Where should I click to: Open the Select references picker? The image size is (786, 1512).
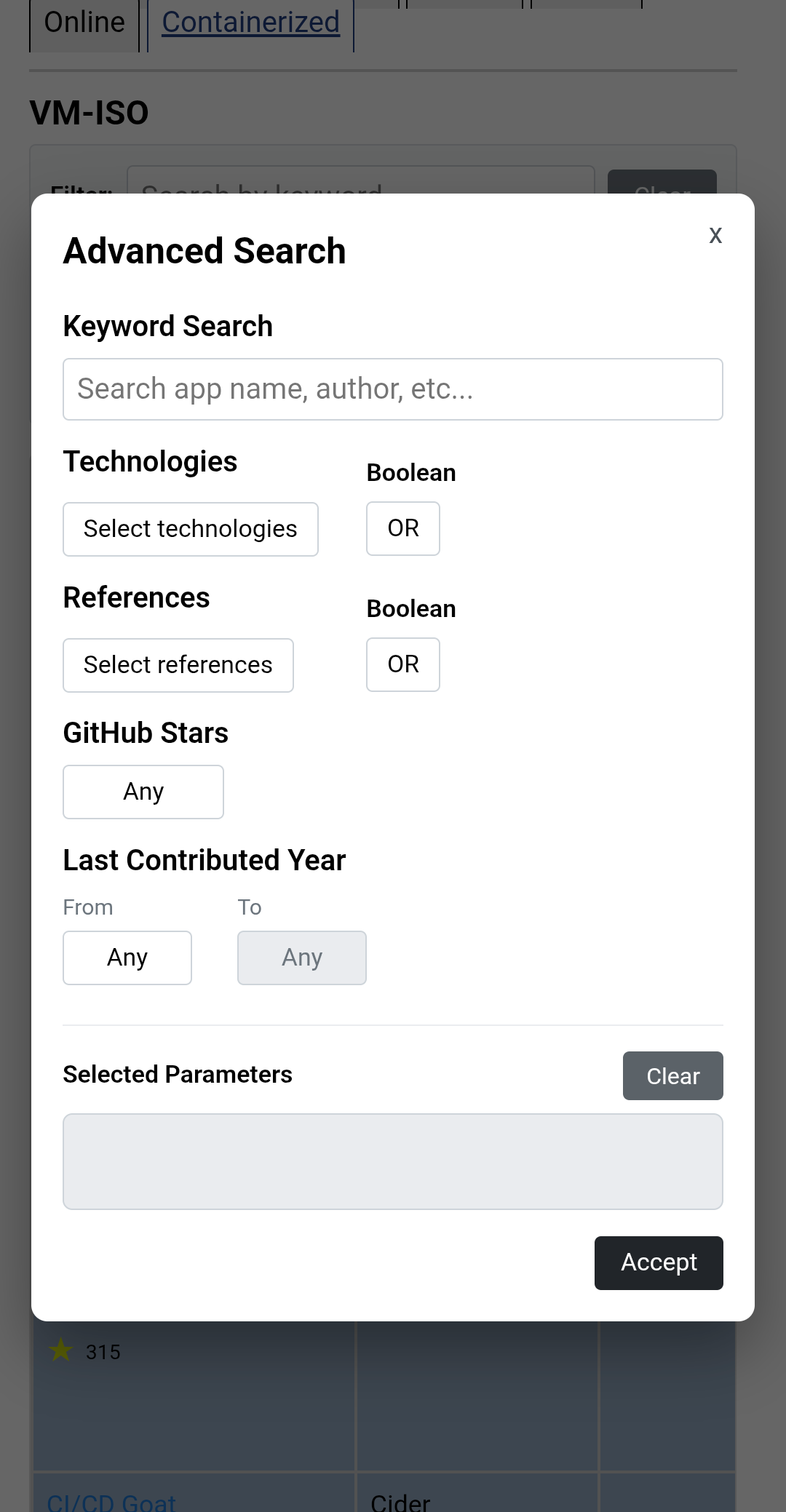tap(178, 664)
